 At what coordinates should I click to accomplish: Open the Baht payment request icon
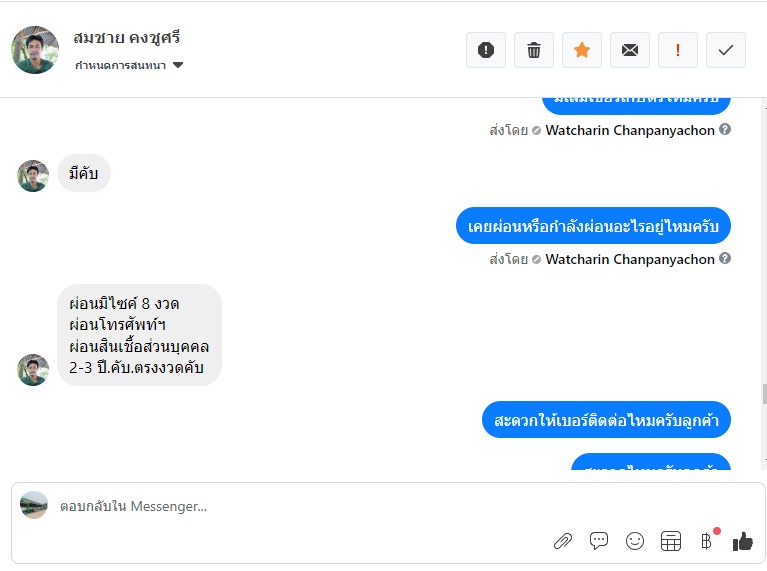coord(706,541)
